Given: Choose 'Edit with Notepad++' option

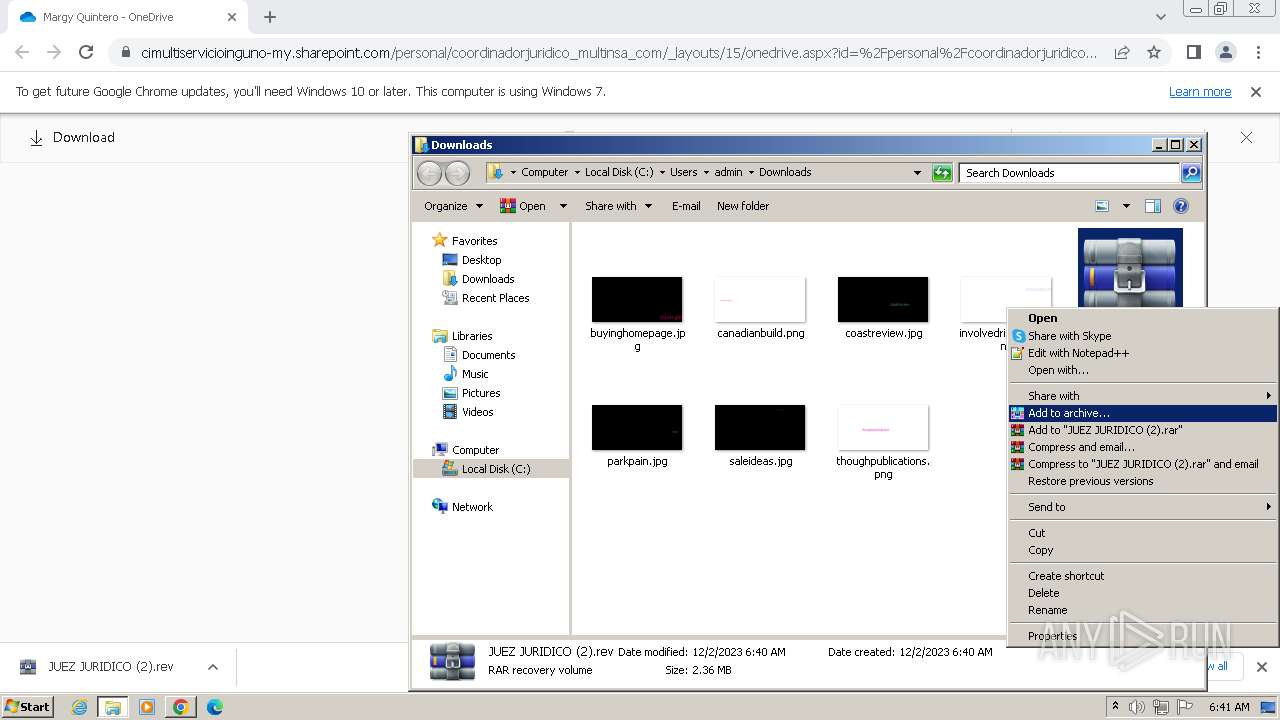Looking at the screenshot, I should click(1142, 353).
